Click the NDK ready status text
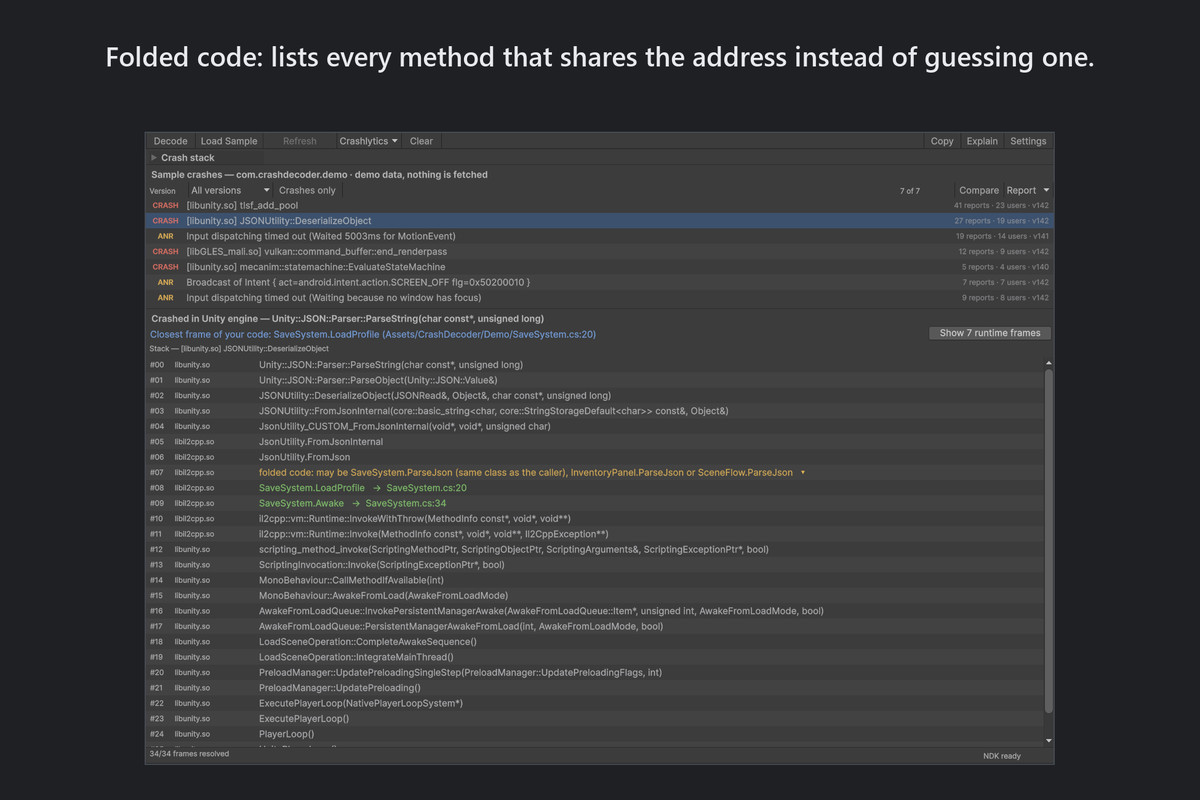Screen dimensions: 1200x800 tap(1002, 756)
